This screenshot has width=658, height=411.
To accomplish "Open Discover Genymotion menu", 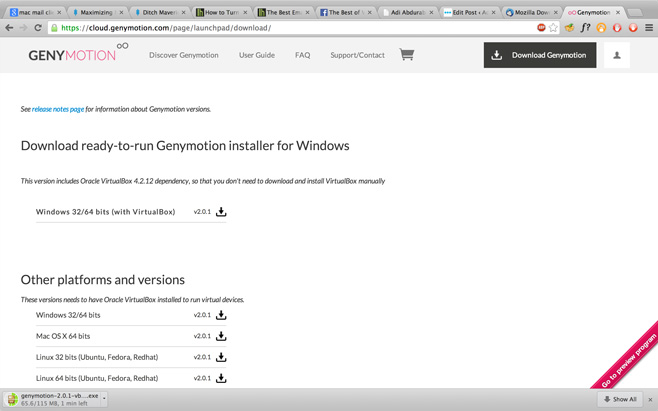I will pyautogui.click(x=184, y=55).
